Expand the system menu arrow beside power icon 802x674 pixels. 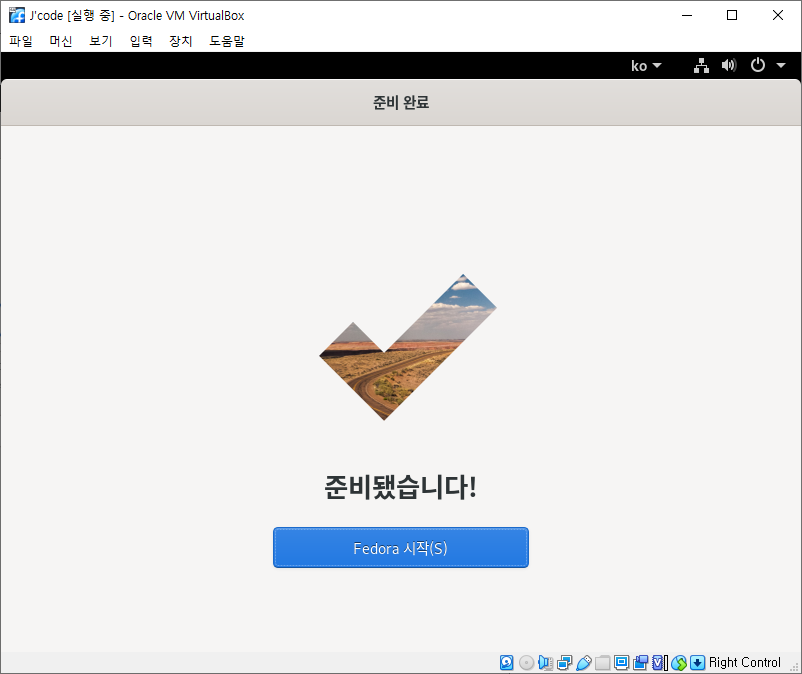tap(781, 65)
